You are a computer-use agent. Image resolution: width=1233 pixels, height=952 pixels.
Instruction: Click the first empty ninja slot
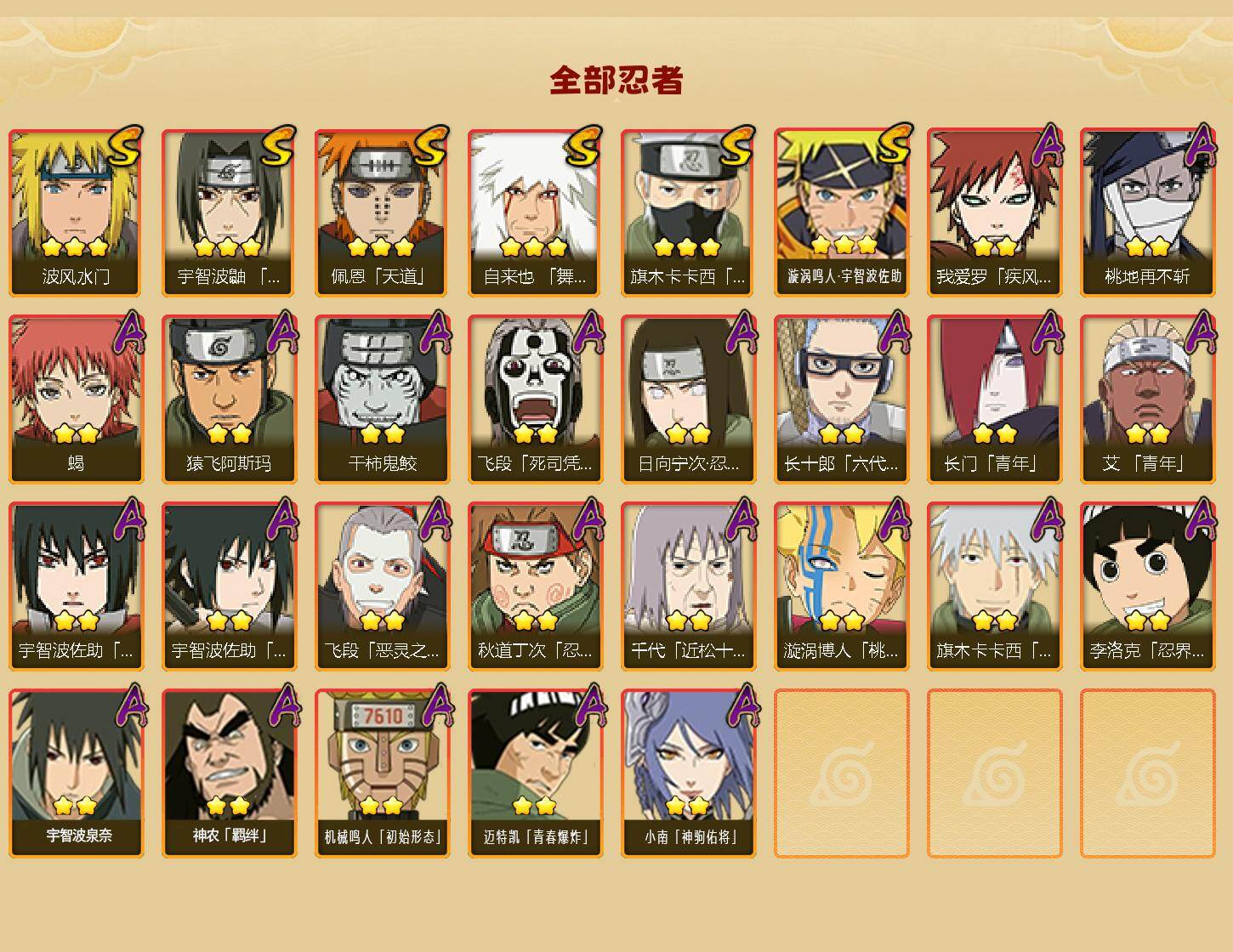[x=842, y=773]
